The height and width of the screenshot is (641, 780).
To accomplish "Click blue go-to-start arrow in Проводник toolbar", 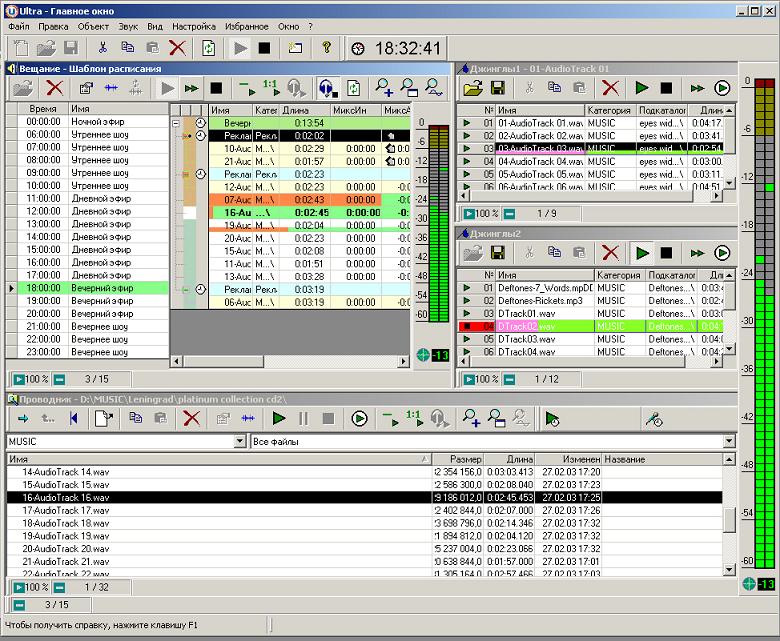I will pos(74,418).
